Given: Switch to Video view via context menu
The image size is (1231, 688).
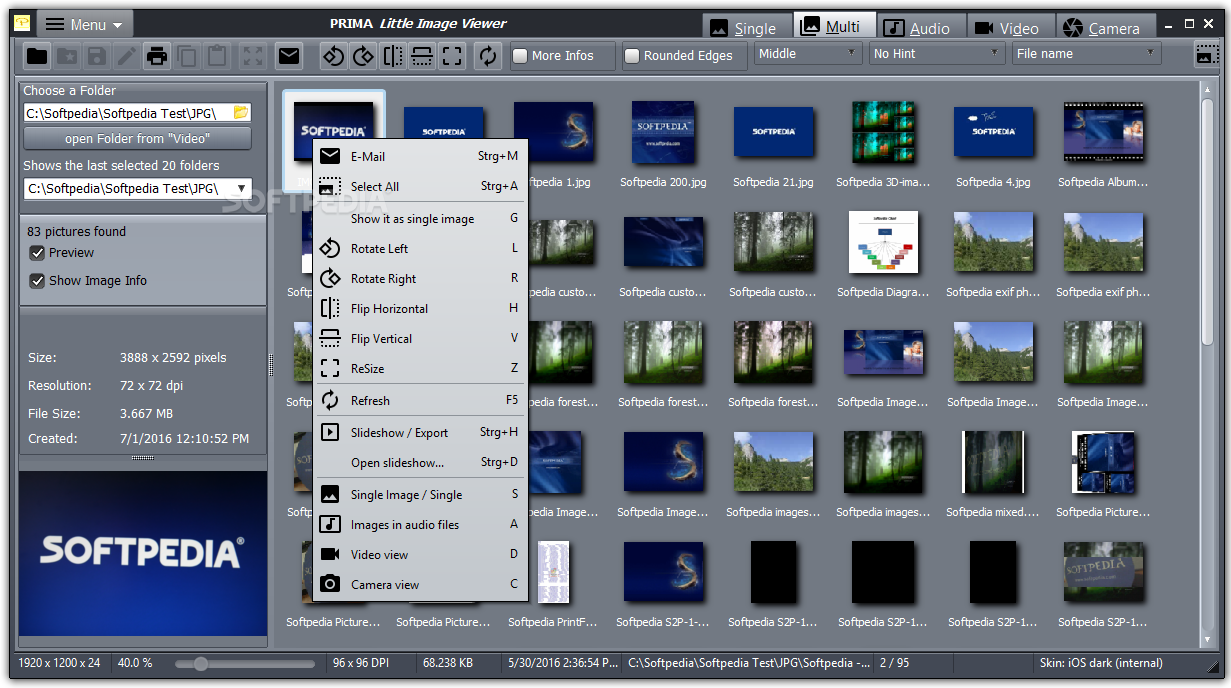Looking at the screenshot, I should (420, 554).
